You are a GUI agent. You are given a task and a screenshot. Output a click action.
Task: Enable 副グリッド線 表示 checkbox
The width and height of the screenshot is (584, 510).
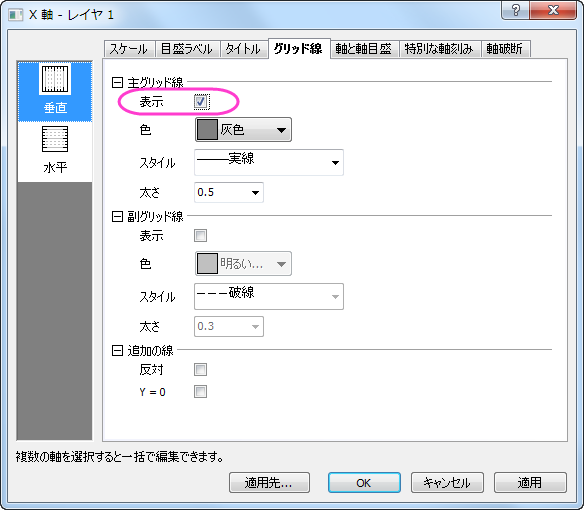pos(200,235)
